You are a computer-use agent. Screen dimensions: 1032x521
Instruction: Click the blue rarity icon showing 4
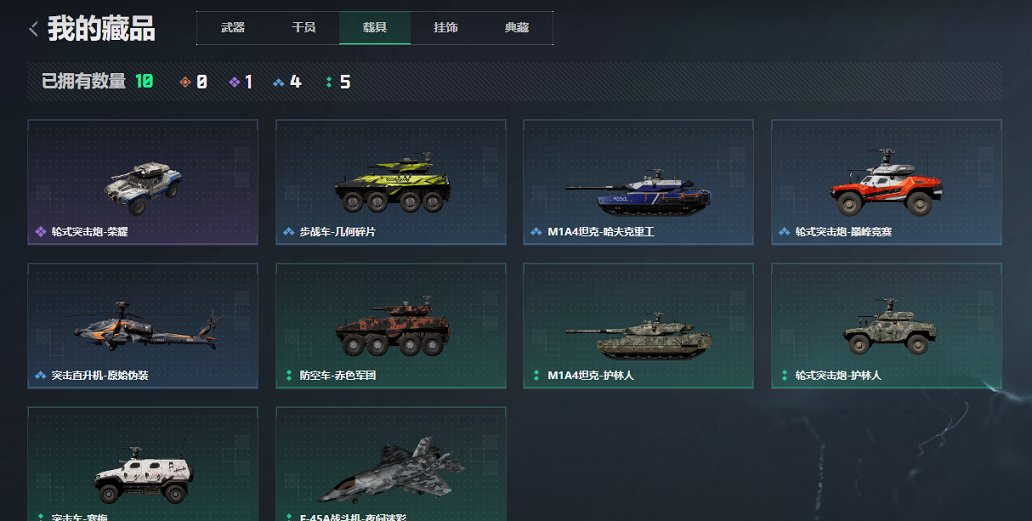point(278,82)
